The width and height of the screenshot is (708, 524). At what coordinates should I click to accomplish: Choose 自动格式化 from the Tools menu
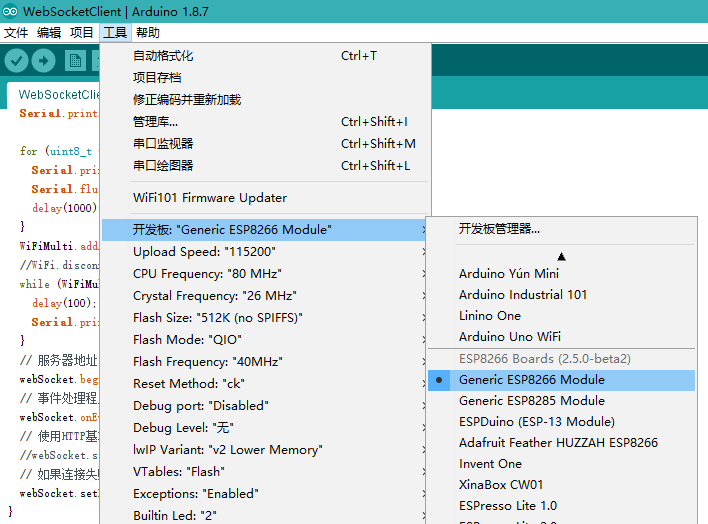click(x=265, y=56)
